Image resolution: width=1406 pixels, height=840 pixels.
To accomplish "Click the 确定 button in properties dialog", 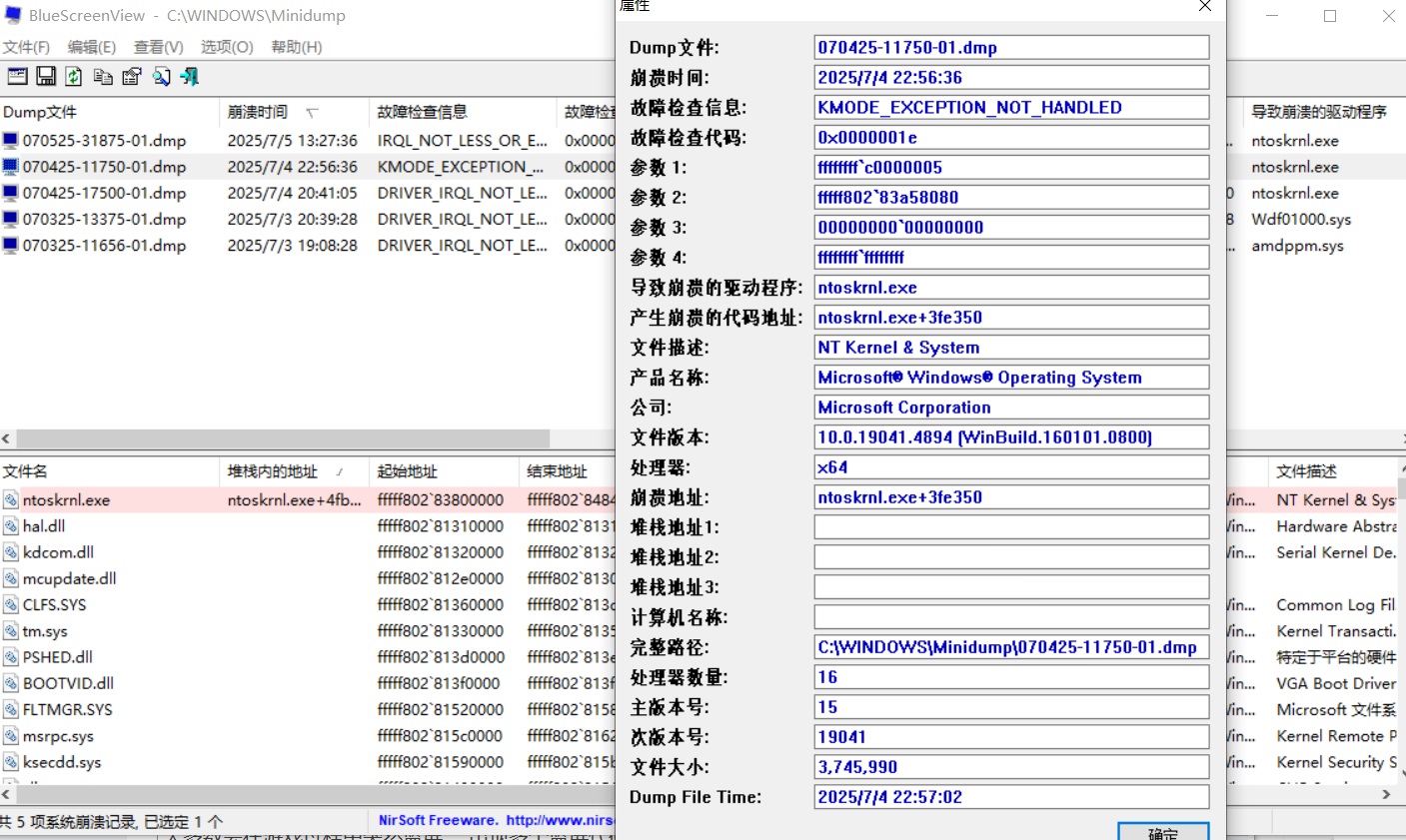I will coord(1162,832).
